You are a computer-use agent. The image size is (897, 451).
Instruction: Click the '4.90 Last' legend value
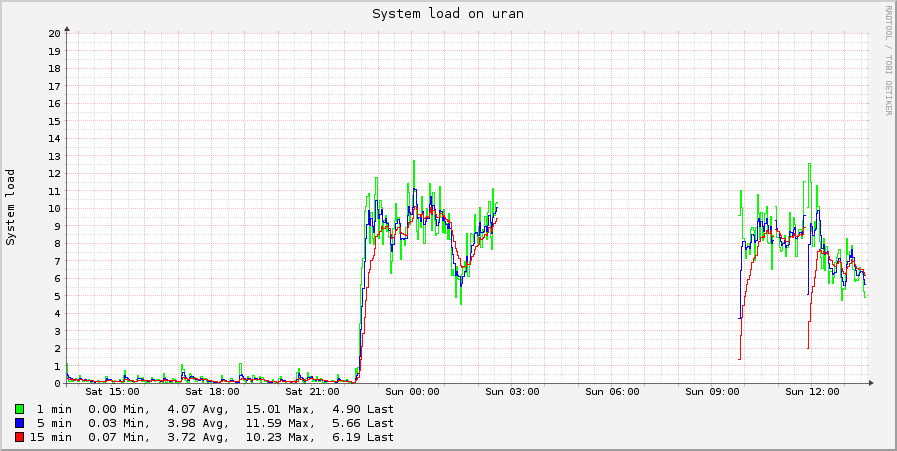click(x=363, y=409)
